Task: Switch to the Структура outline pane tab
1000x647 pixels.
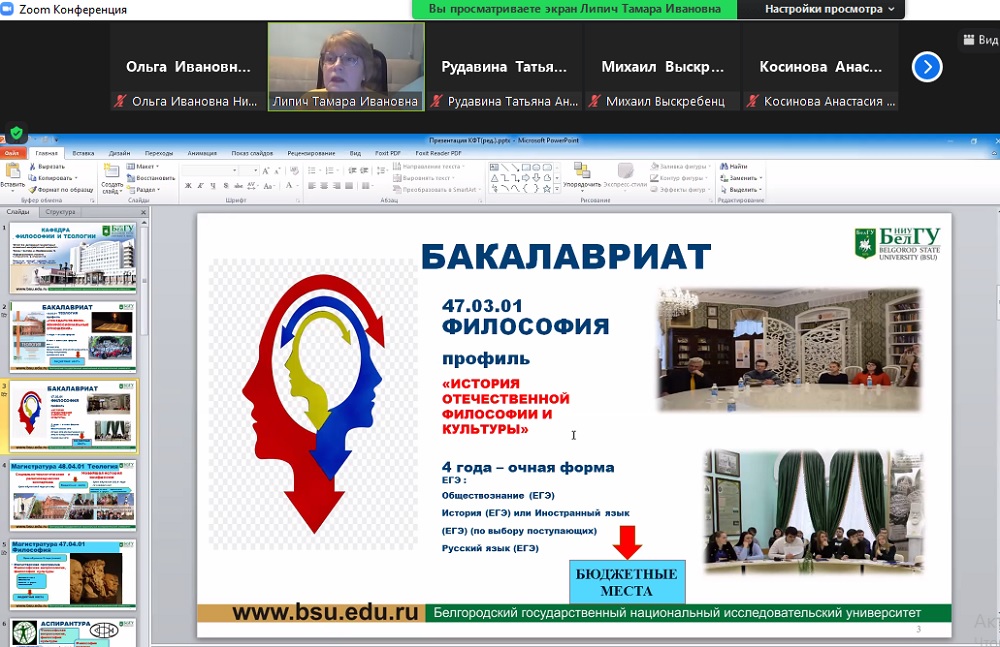Action: [60, 212]
